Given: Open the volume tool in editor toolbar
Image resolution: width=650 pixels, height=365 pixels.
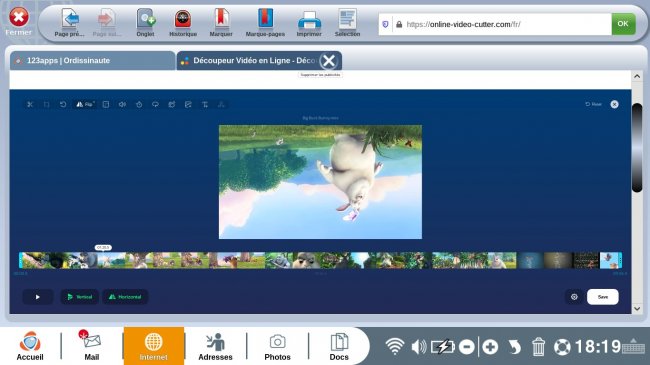Looking at the screenshot, I should coord(122,105).
